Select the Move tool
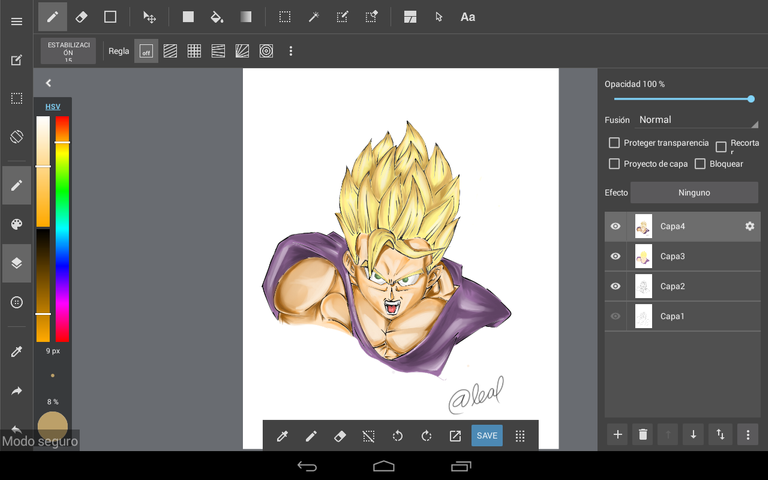Viewport: 768px width, 480px height. (x=149, y=17)
